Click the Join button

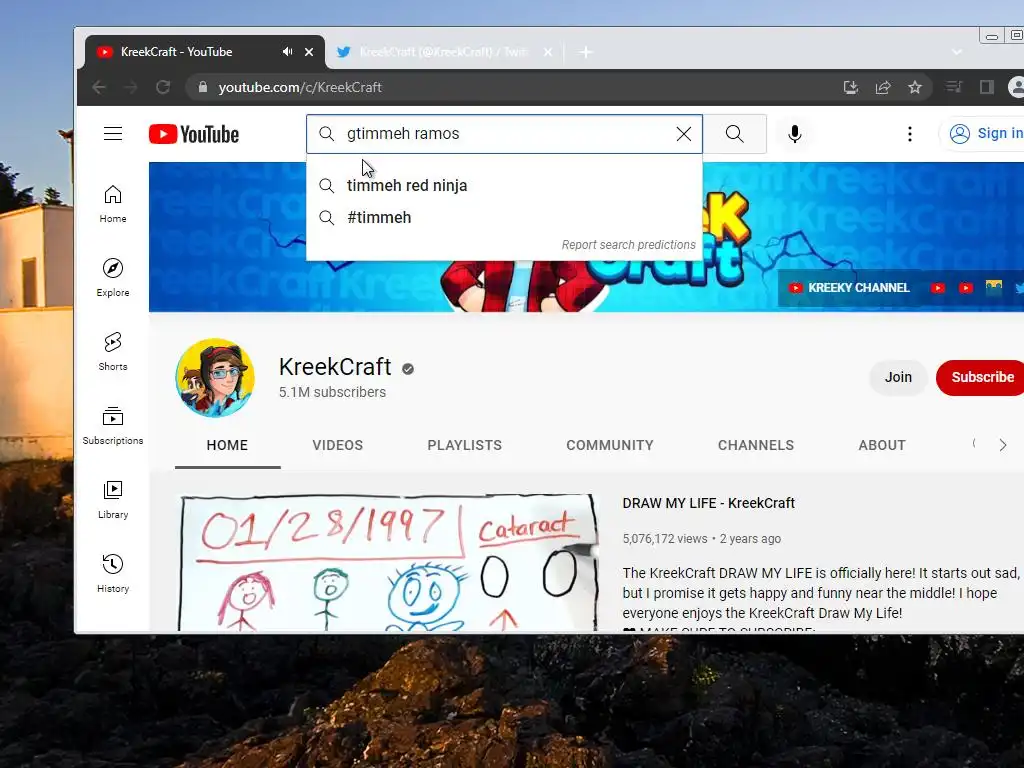(898, 377)
